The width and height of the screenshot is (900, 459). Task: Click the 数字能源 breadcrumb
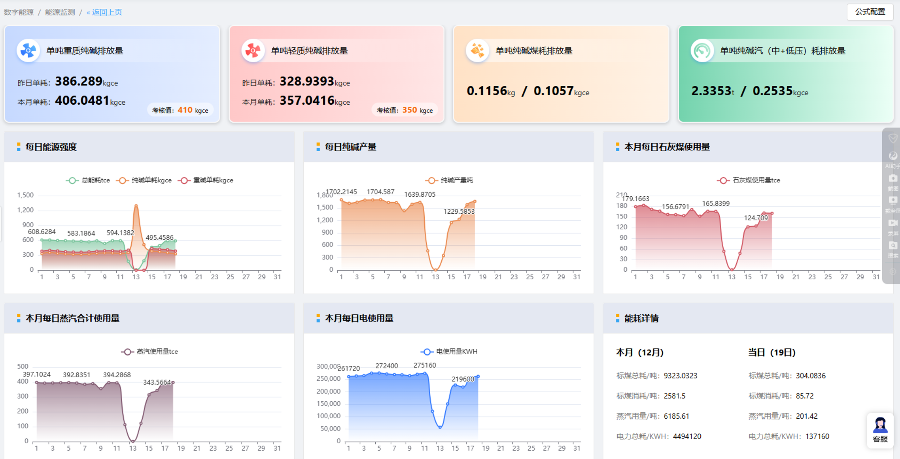click(x=18, y=11)
